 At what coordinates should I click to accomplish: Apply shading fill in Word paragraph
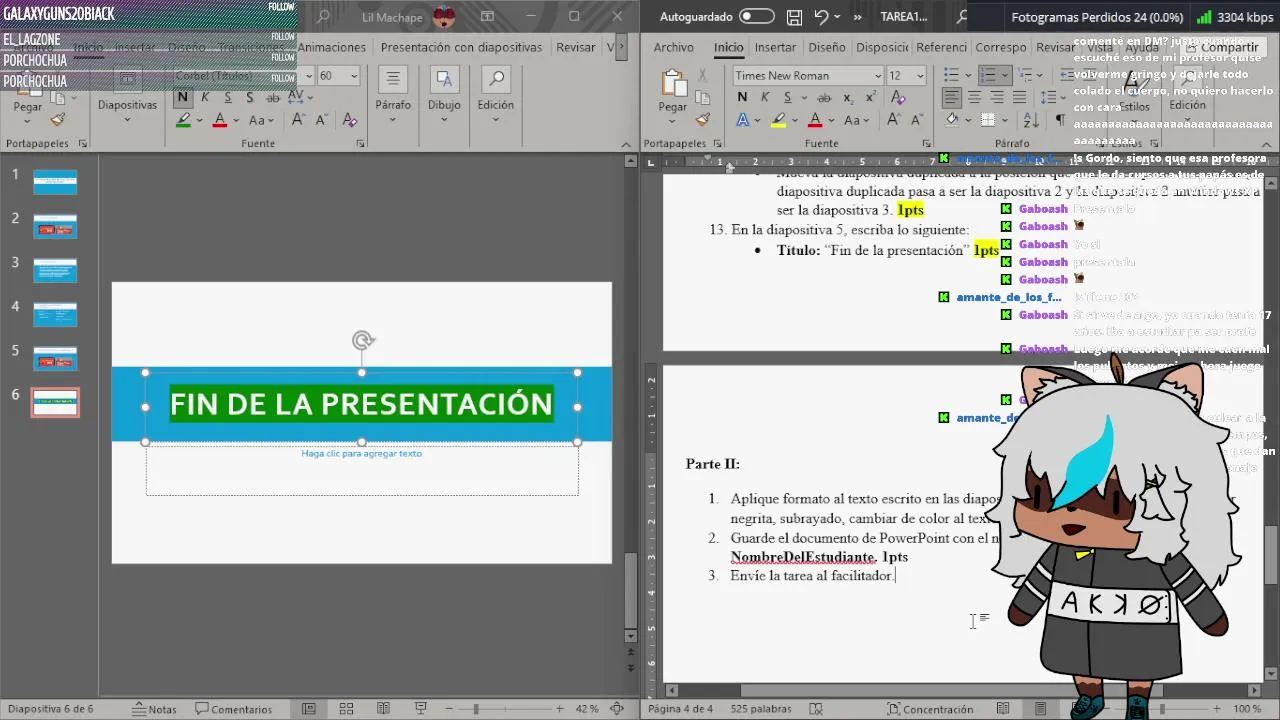click(952, 120)
